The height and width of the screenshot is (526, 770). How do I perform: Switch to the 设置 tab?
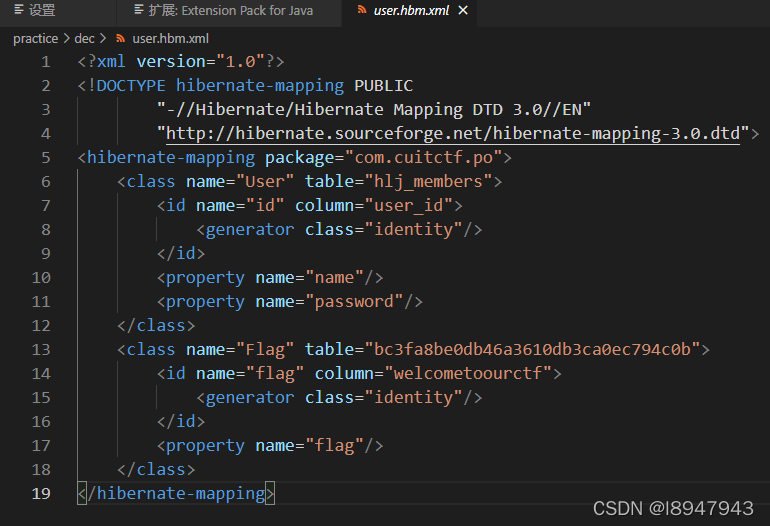[x=34, y=10]
